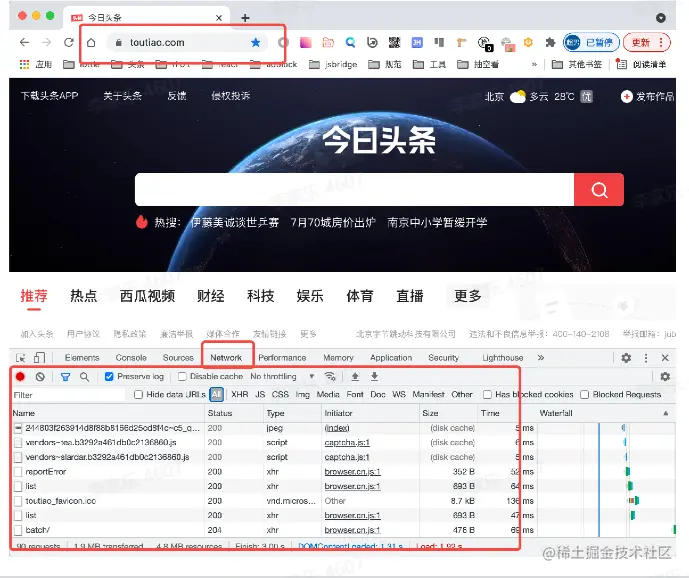Screen dimensions: 689x578
Task: Open the 工具 bookmarks folder
Action: click(429, 65)
